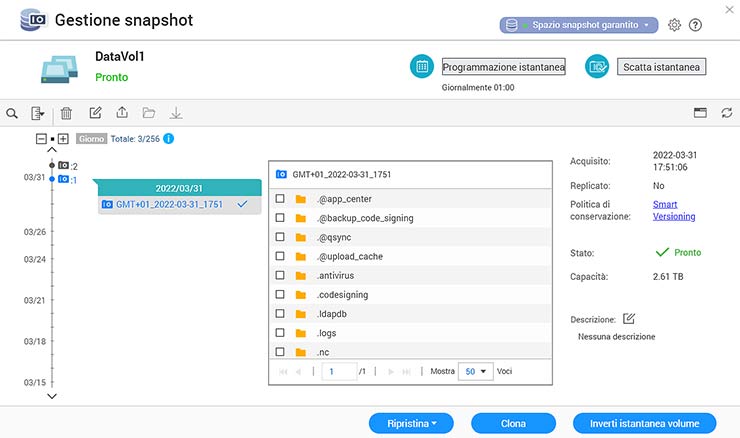Tick the .antivirus folder checkbox
This screenshot has width=740, height=438.
pyautogui.click(x=281, y=275)
